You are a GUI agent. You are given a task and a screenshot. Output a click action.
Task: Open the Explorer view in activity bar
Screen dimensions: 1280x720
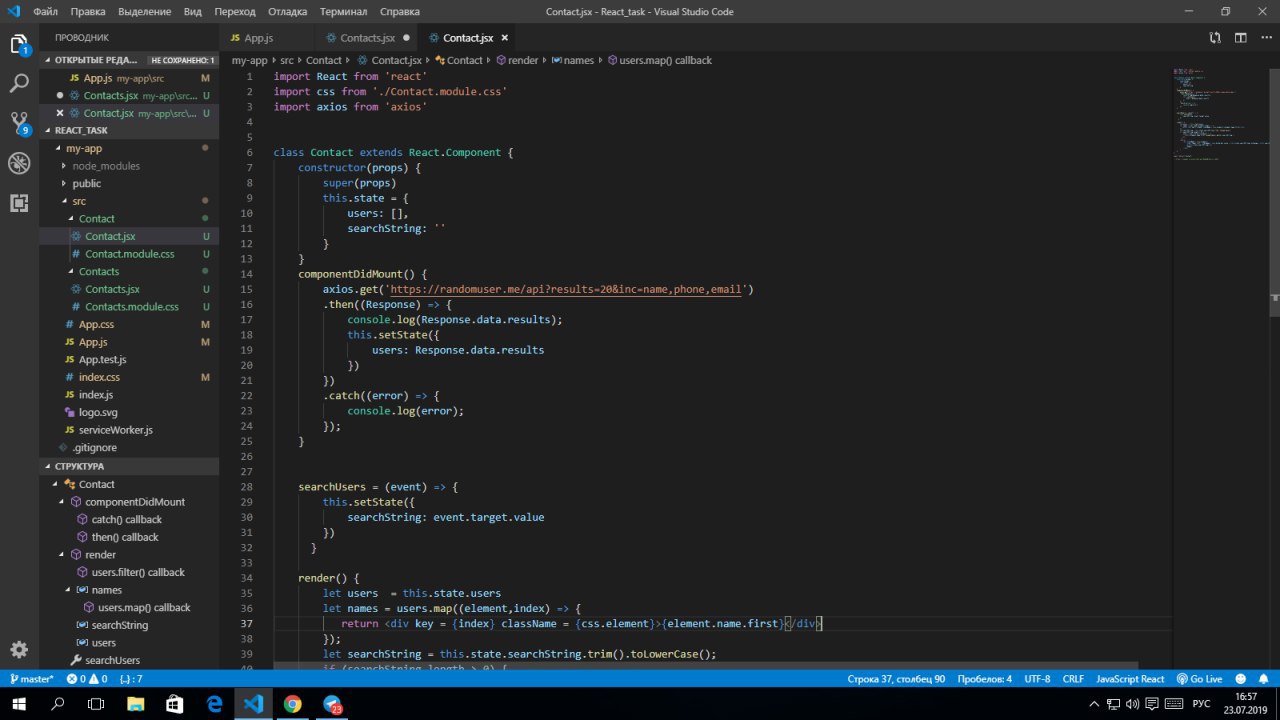click(x=19, y=45)
